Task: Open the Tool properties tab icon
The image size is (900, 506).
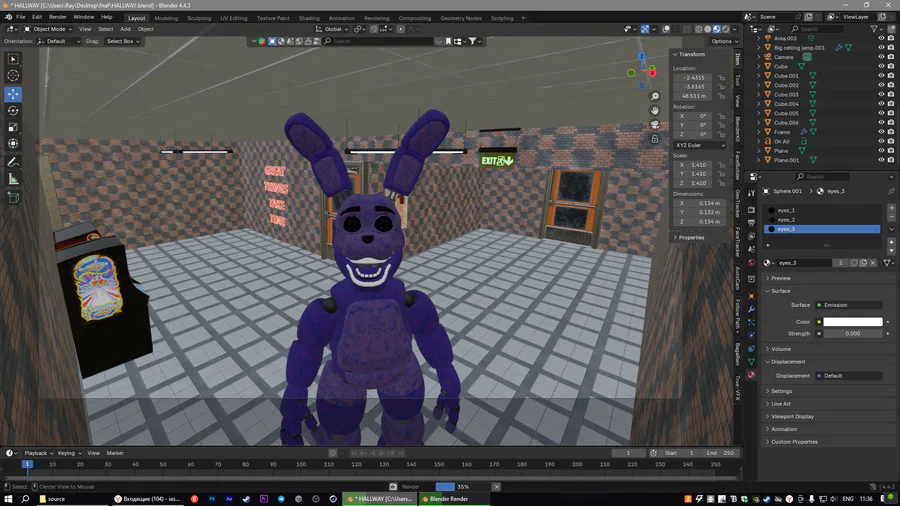Action: coord(751,193)
